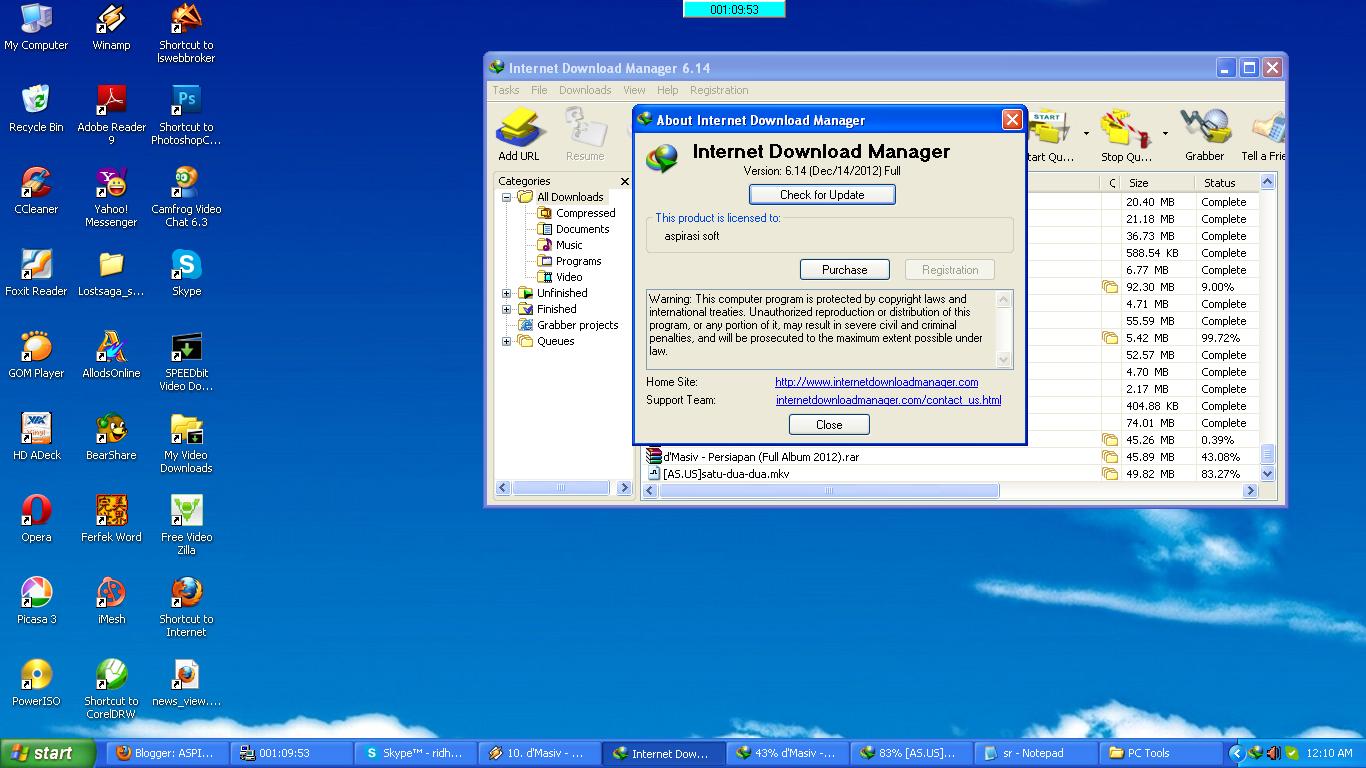Click the Stop Queue toolbar icon
The image size is (1366, 768).
(1127, 135)
